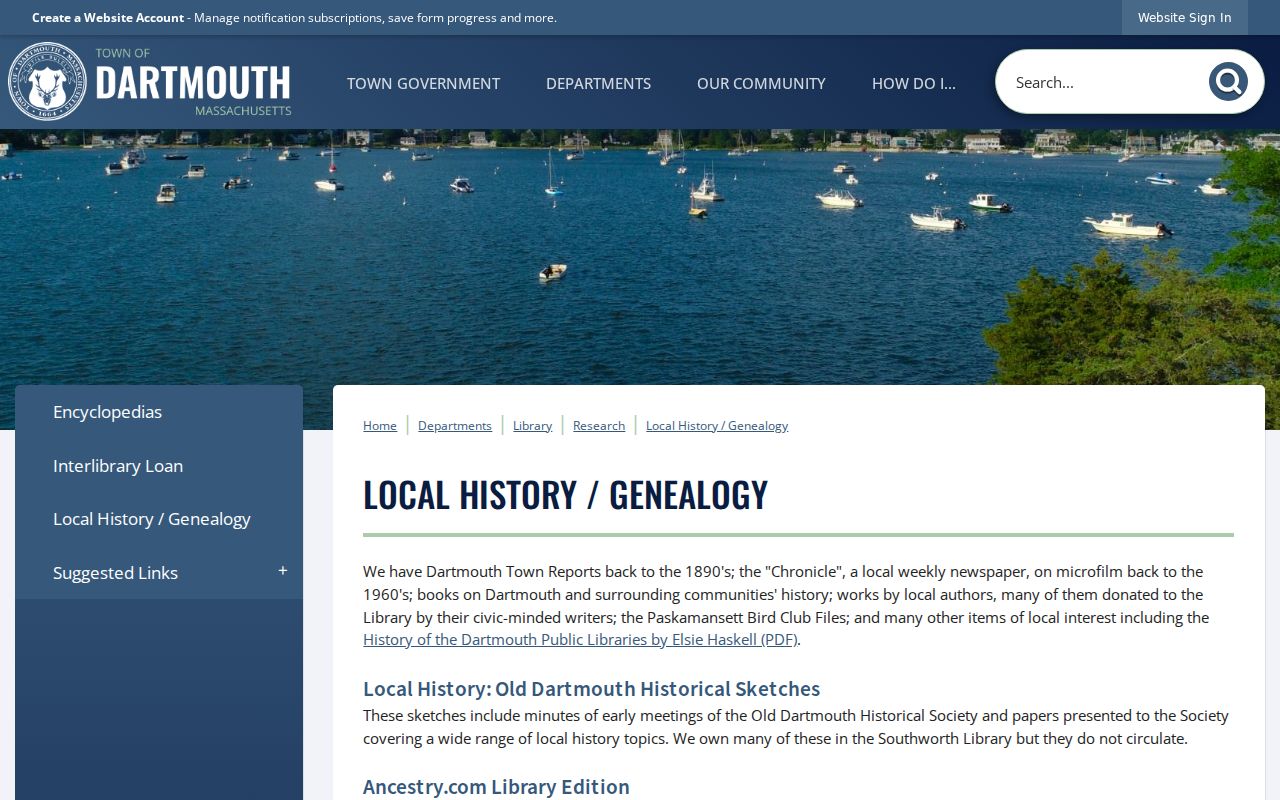Image resolution: width=1280 pixels, height=800 pixels.
Task: Go to Home breadcrumb link
Action: click(380, 425)
